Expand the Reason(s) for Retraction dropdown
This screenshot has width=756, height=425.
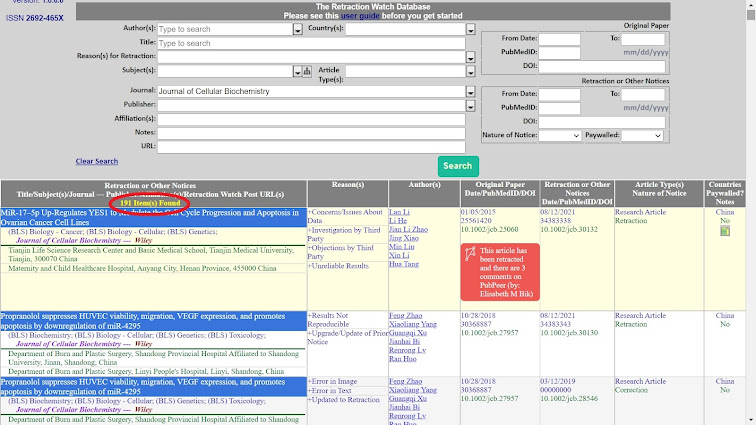point(470,57)
